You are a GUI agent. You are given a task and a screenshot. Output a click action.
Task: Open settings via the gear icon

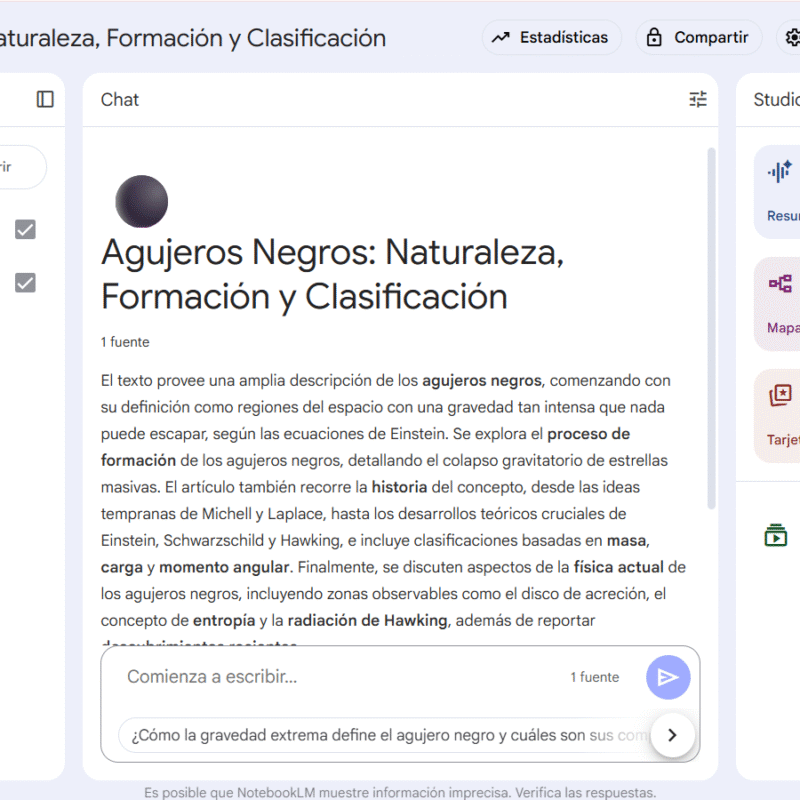point(793,38)
